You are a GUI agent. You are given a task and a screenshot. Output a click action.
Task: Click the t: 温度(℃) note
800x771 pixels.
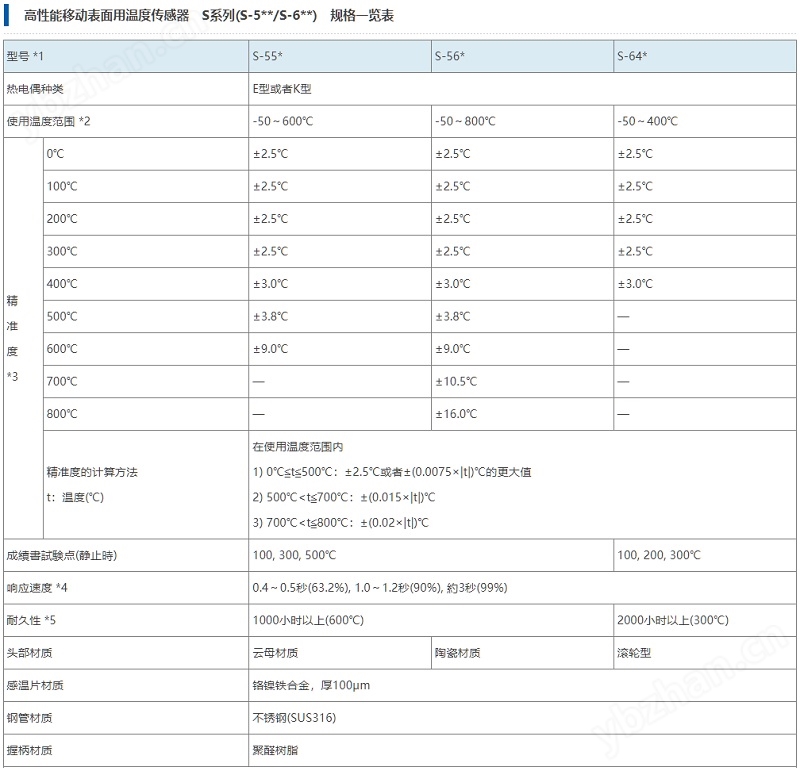pyautogui.click(x=76, y=498)
